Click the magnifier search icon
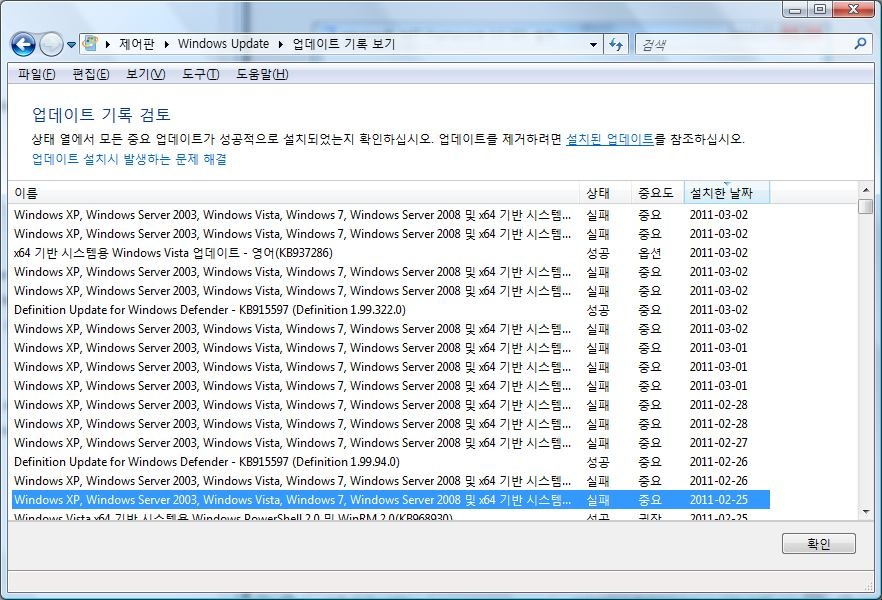This screenshot has height=600, width=882. pos(860,44)
